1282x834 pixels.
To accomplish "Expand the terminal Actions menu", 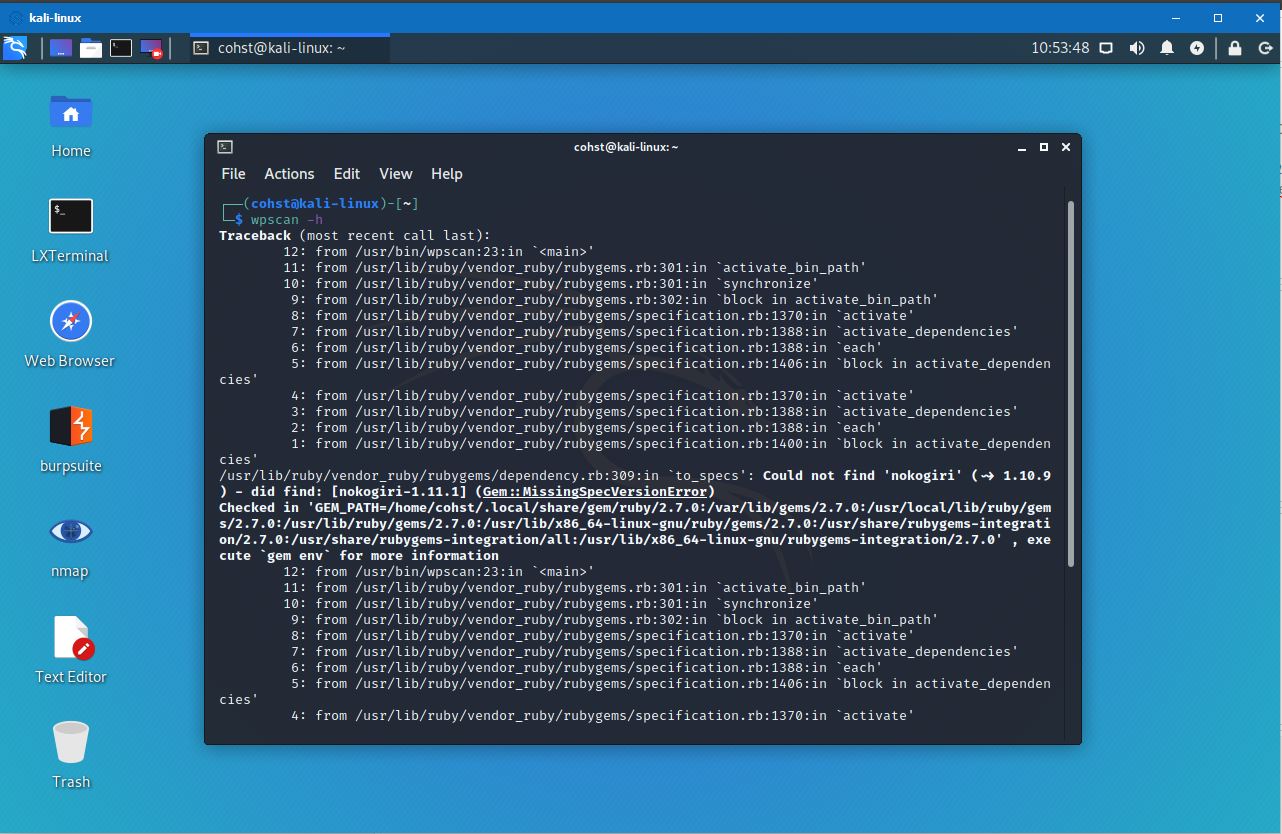I will click(x=289, y=174).
